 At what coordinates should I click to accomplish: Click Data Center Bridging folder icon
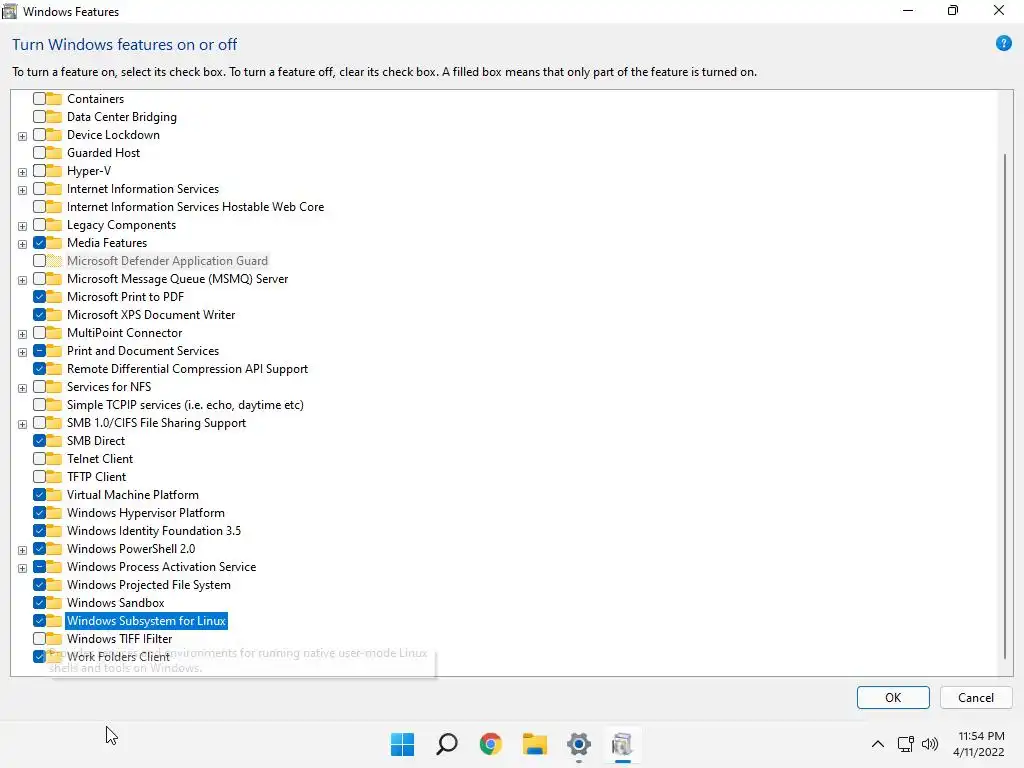pyautogui.click(x=54, y=117)
